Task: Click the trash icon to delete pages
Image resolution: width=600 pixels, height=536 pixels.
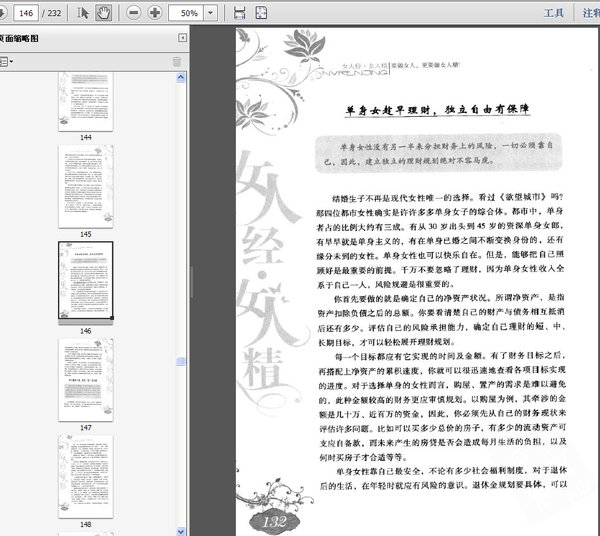Action: tap(176, 62)
